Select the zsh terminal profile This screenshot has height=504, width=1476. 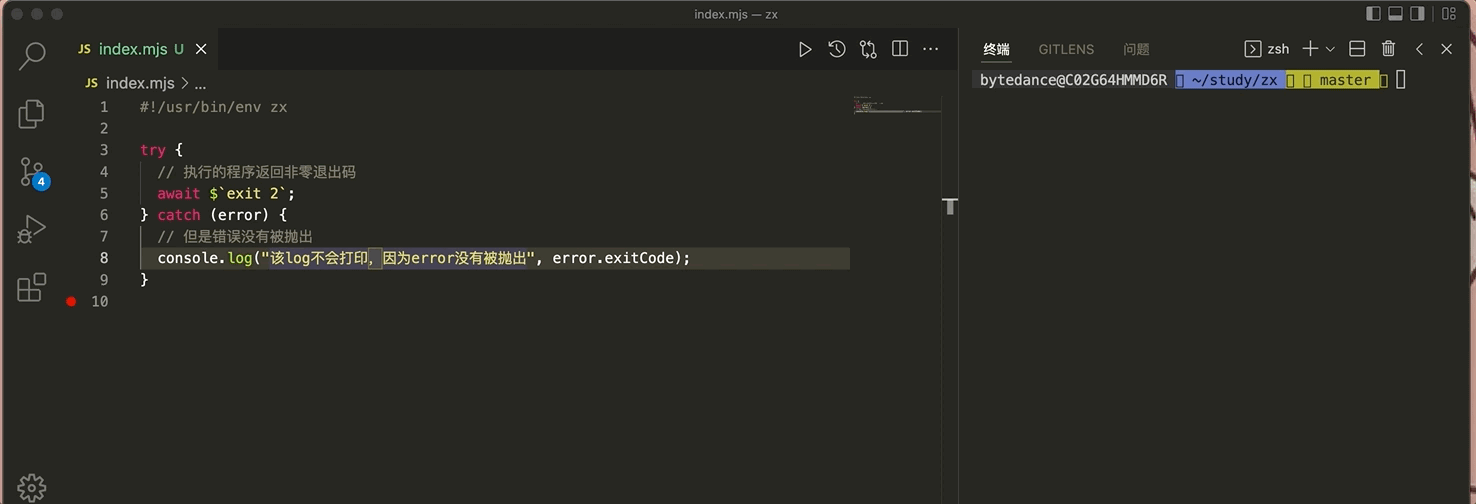click(x=1267, y=49)
